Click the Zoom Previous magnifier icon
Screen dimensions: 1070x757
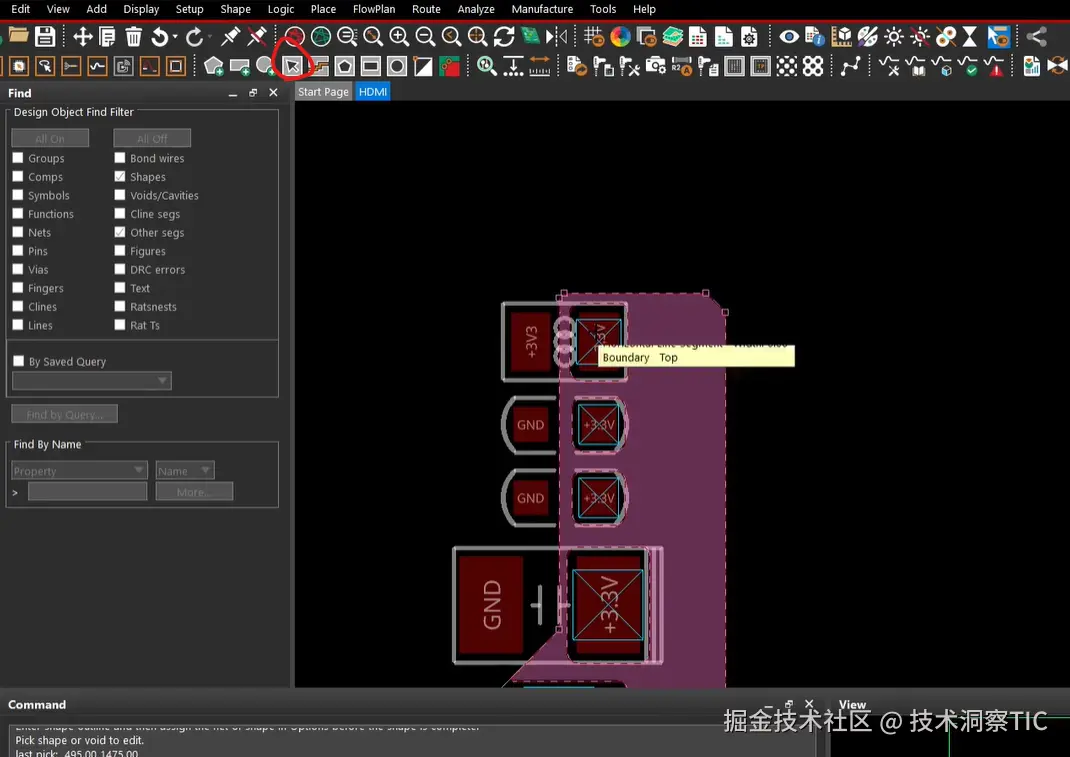[x=451, y=36]
